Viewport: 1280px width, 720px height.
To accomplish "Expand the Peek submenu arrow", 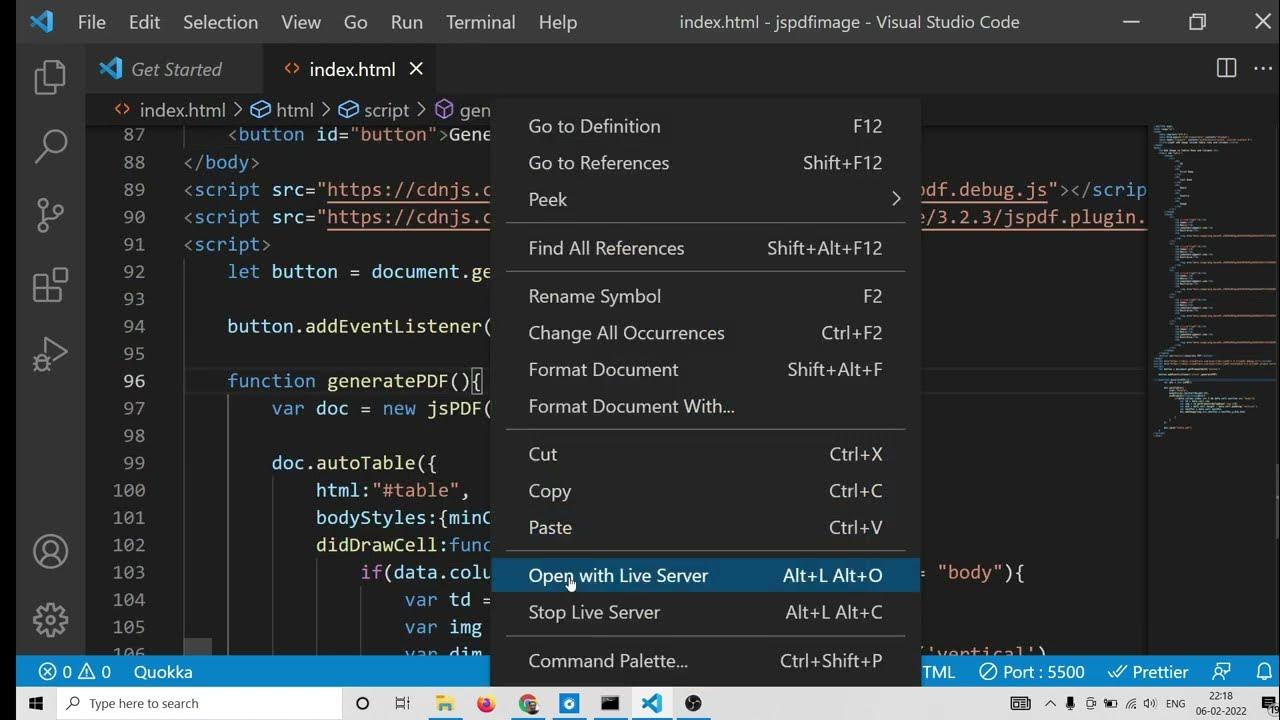I will 896,199.
